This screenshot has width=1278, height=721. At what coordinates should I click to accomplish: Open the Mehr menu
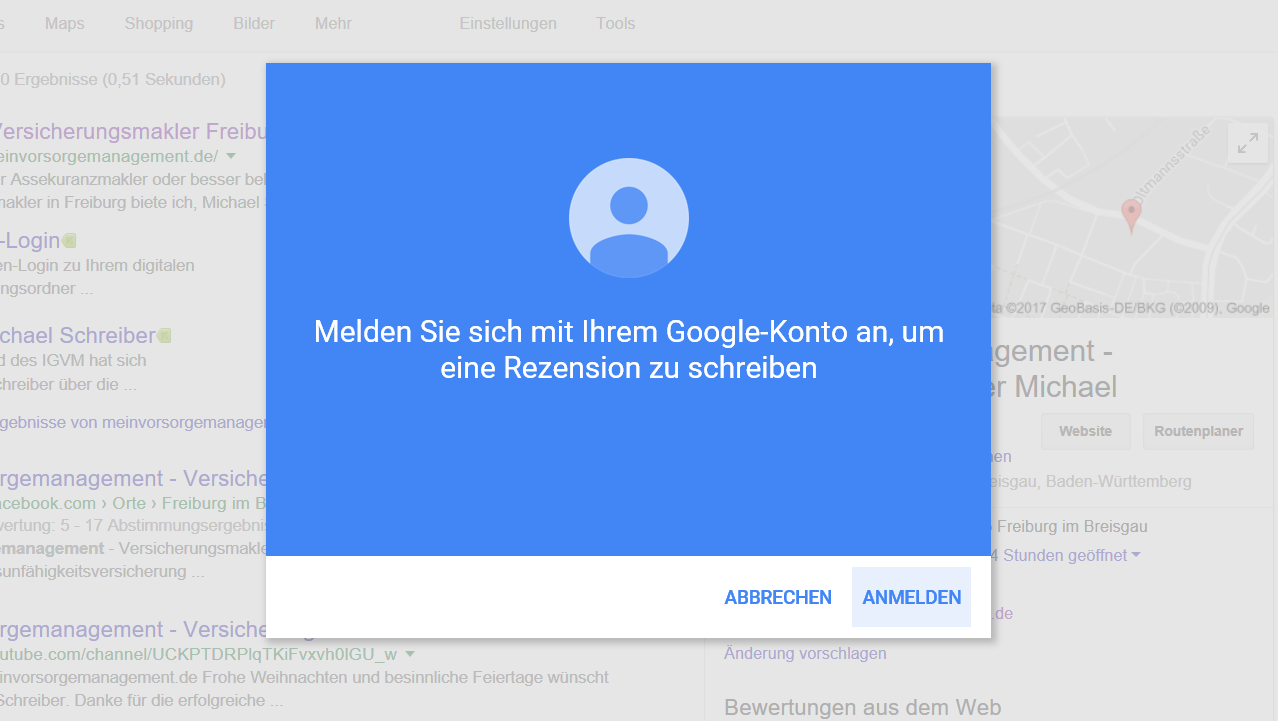[x=333, y=23]
